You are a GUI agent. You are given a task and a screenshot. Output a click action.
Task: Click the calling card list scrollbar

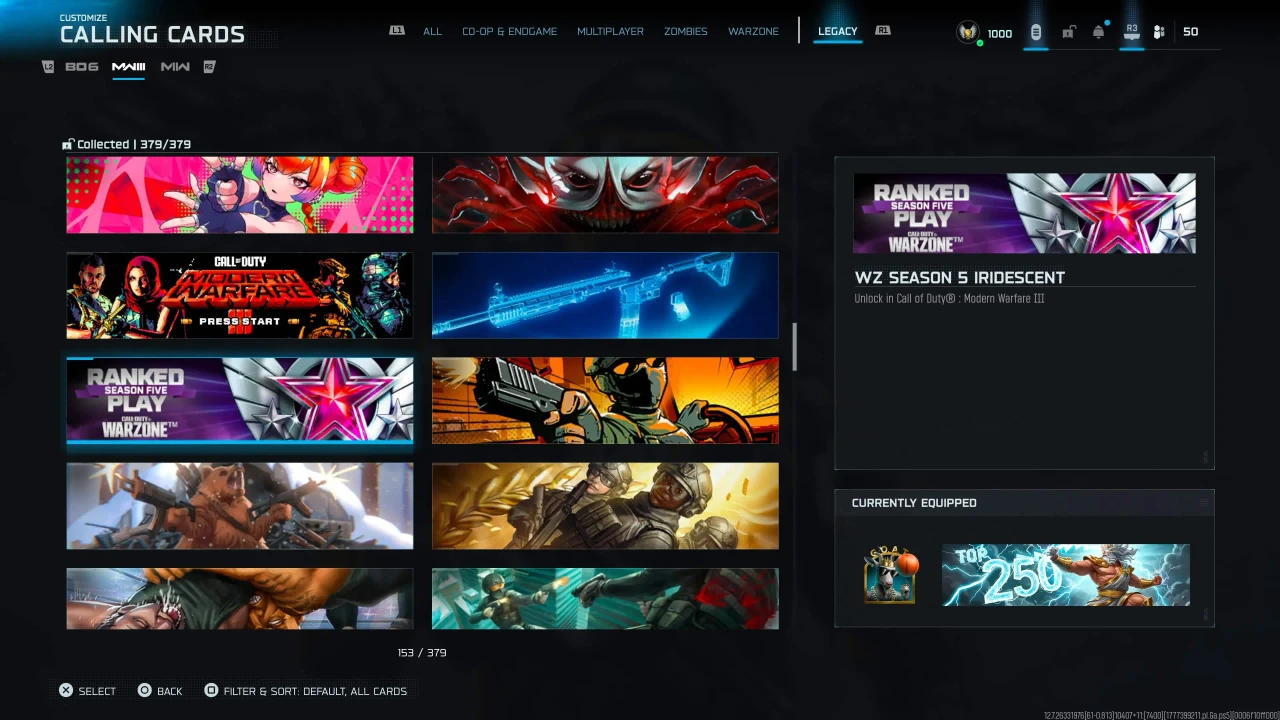point(795,347)
